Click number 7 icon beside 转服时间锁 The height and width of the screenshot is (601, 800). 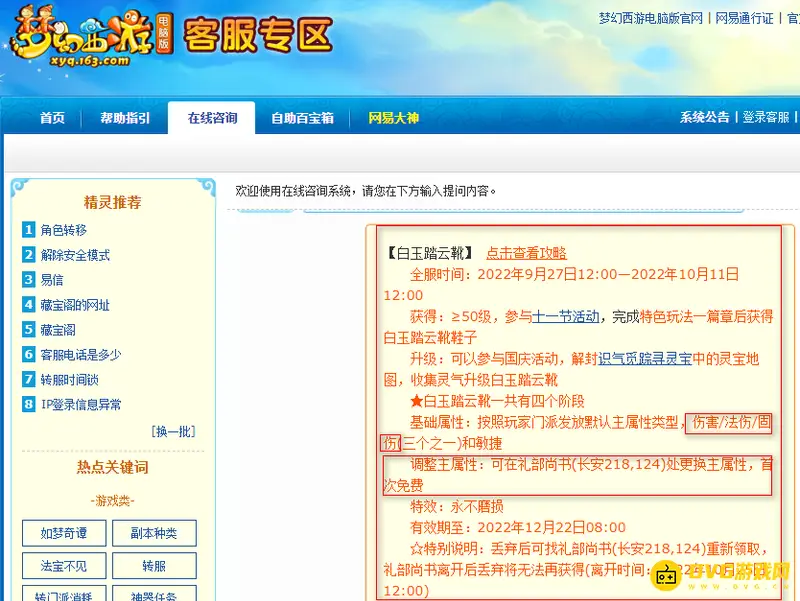[x=29, y=379]
